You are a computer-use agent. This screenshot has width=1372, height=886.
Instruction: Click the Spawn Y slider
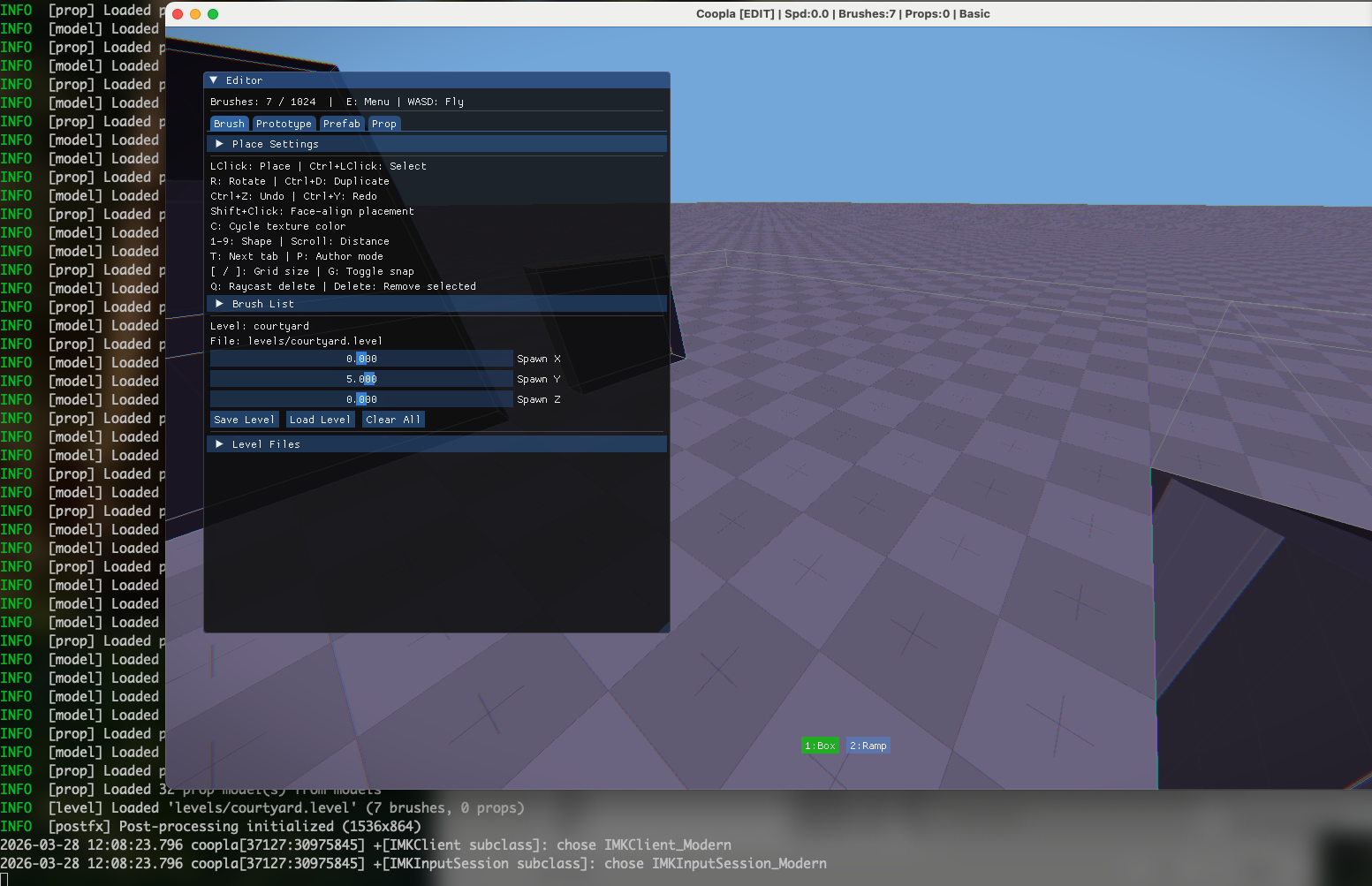point(360,378)
